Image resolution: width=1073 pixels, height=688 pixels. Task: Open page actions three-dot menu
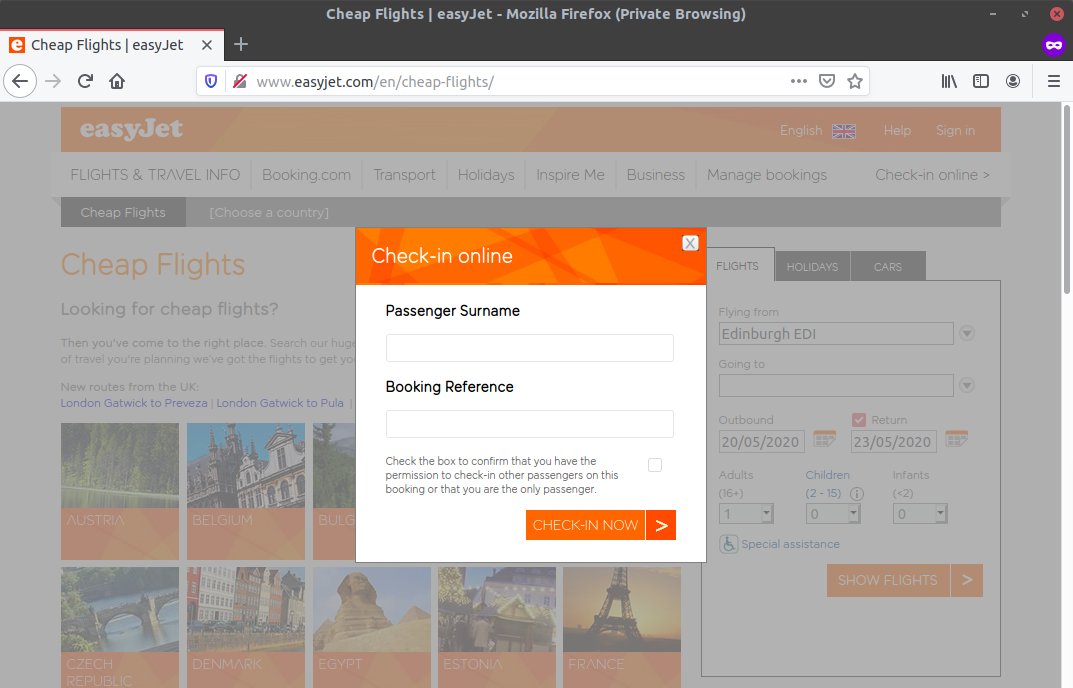click(x=799, y=81)
